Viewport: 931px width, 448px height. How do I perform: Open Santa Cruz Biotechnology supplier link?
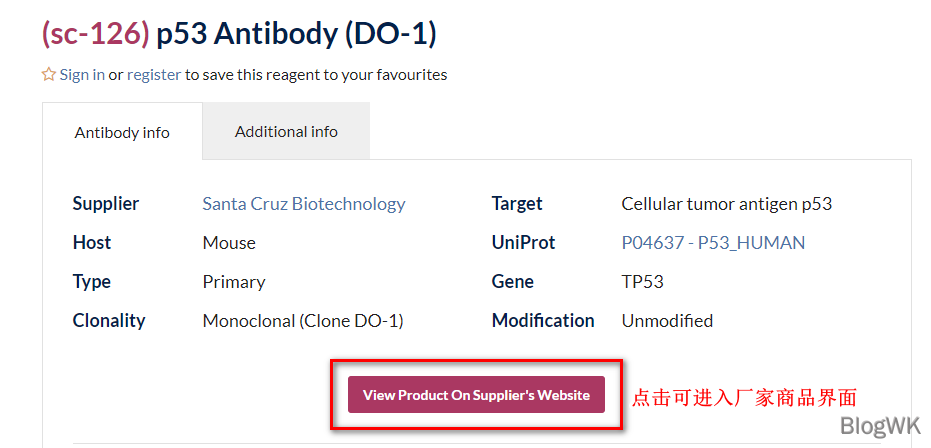coord(304,204)
